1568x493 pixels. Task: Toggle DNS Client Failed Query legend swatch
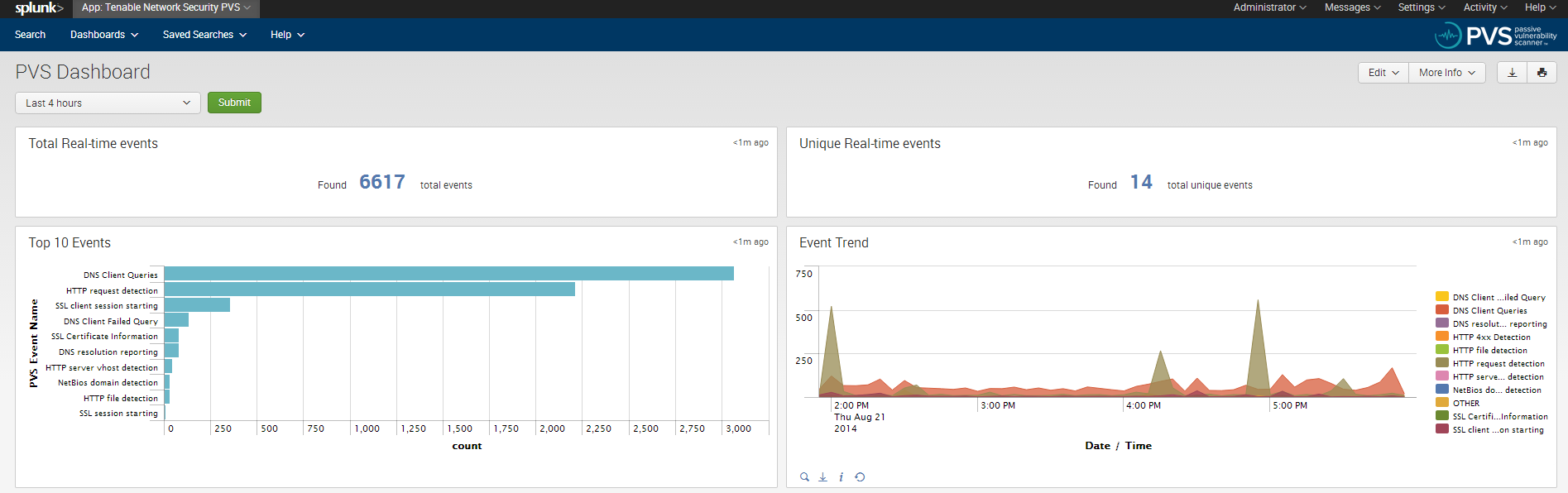click(x=1442, y=296)
